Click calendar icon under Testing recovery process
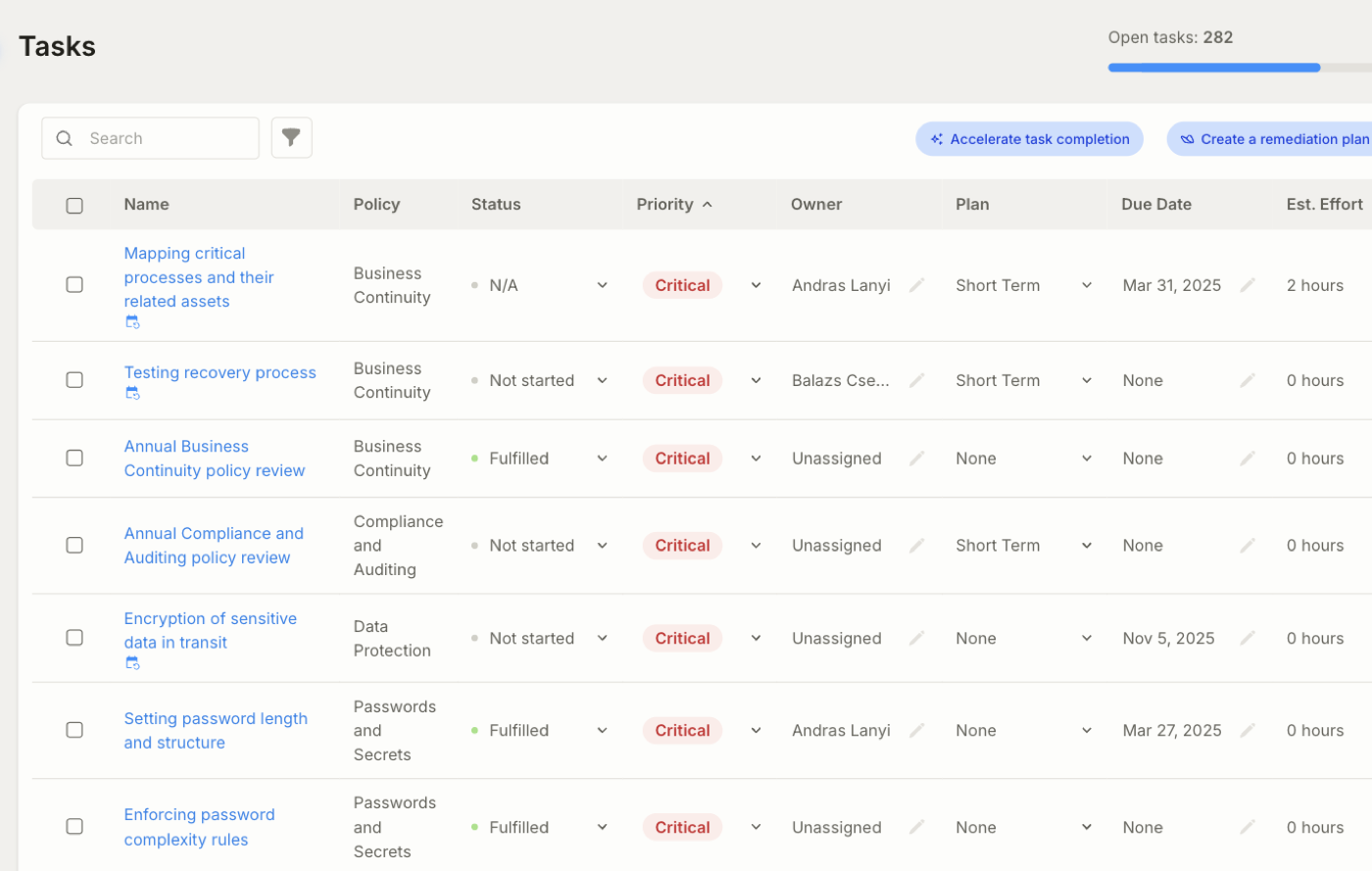 [x=132, y=394]
